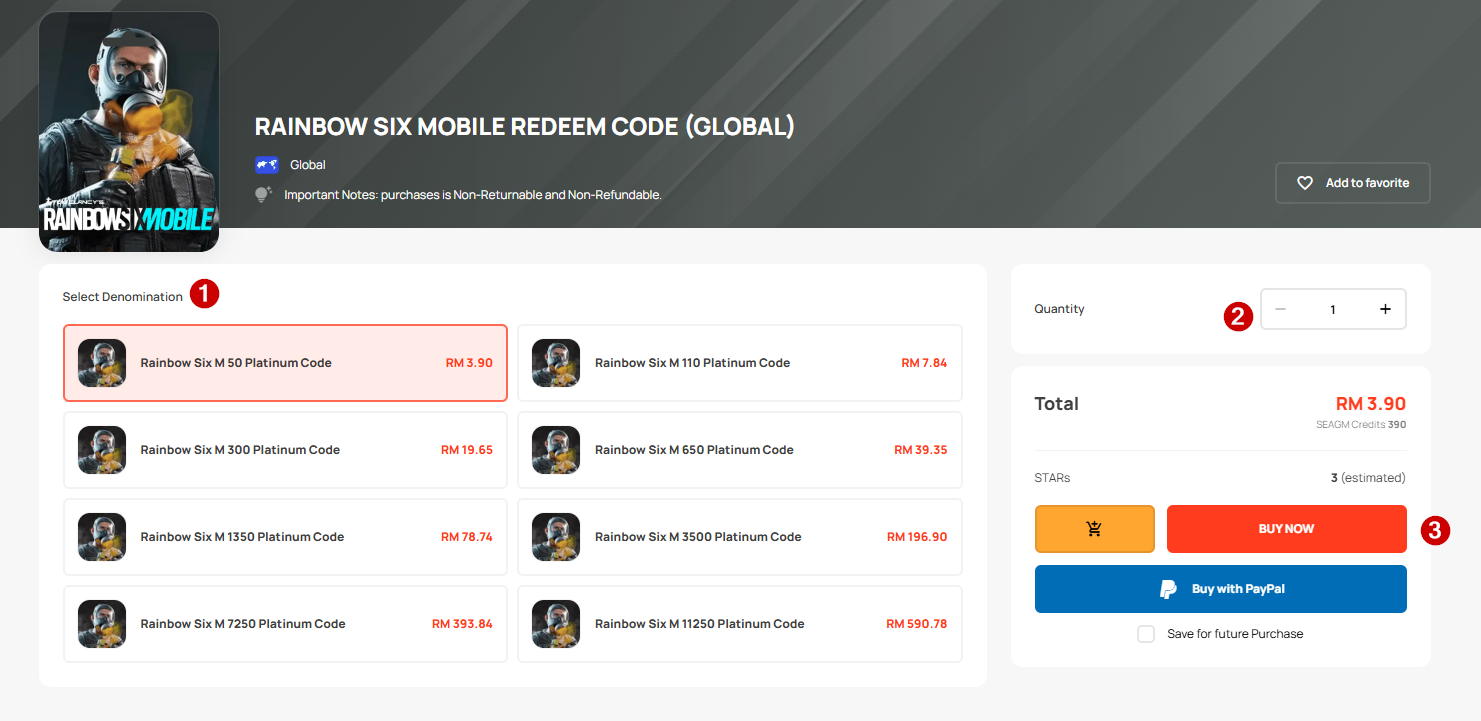Image resolution: width=1481 pixels, height=721 pixels.
Task: Choose the 110 Platinum Code option
Action: tap(739, 363)
